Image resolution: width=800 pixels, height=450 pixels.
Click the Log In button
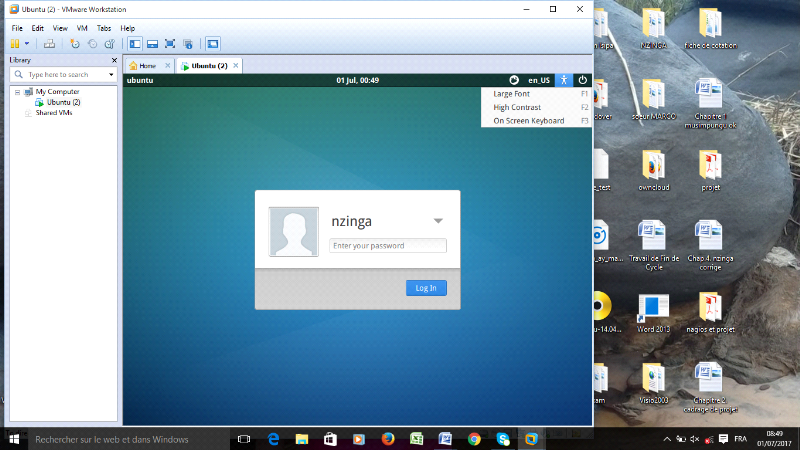[426, 288]
